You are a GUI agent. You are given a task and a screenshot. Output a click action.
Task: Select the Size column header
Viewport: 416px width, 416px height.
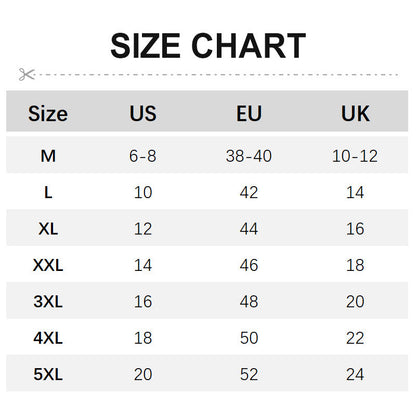coord(48,114)
